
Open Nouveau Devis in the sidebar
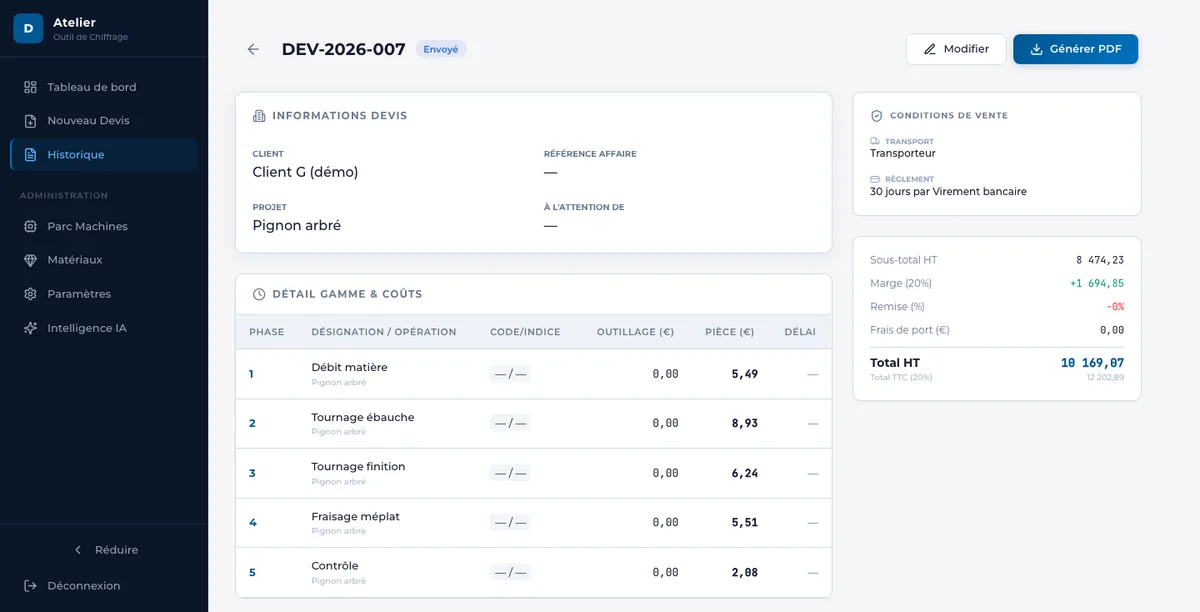[104, 121]
